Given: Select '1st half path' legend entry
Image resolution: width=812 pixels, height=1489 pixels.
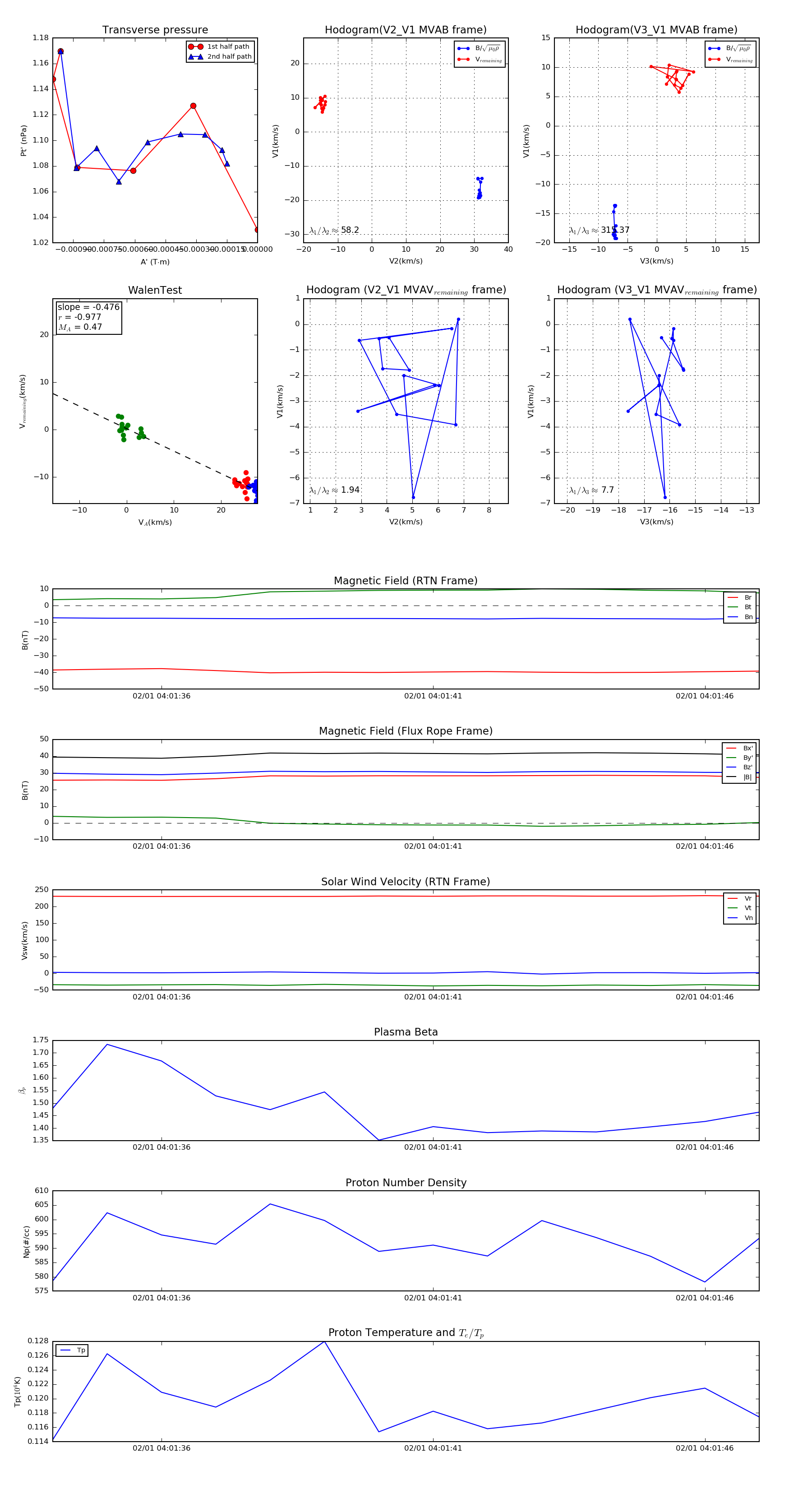Looking at the screenshot, I should 220,47.
